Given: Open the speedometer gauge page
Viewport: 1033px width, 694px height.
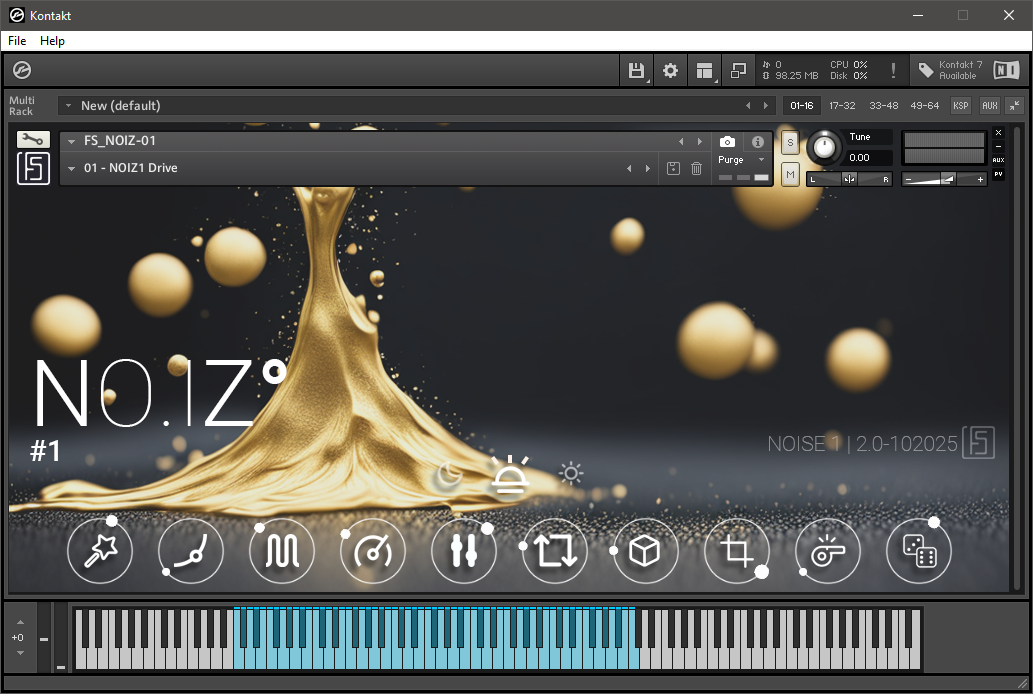Looking at the screenshot, I should pyautogui.click(x=373, y=551).
